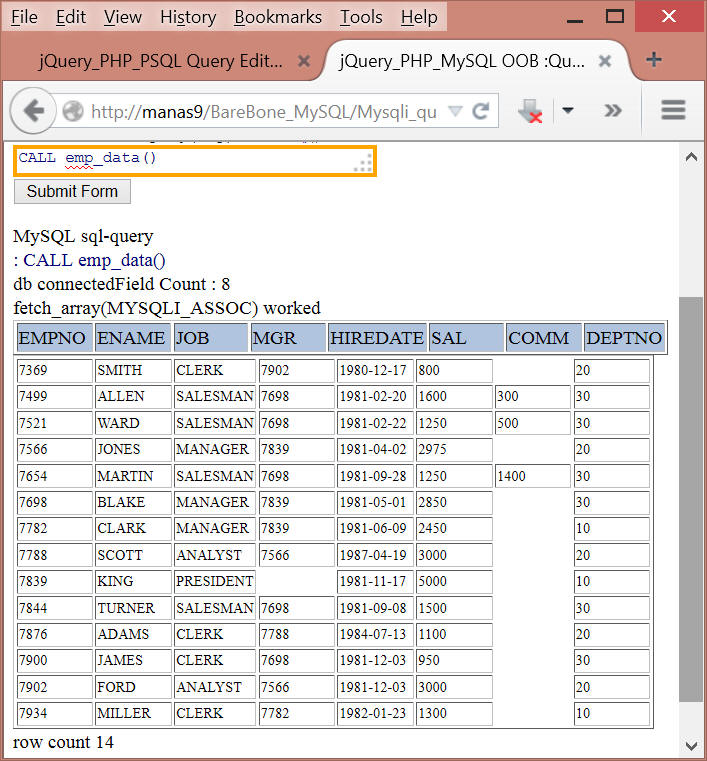This screenshot has height=761, width=707.
Task: Maximize the browser window
Action: point(615,17)
